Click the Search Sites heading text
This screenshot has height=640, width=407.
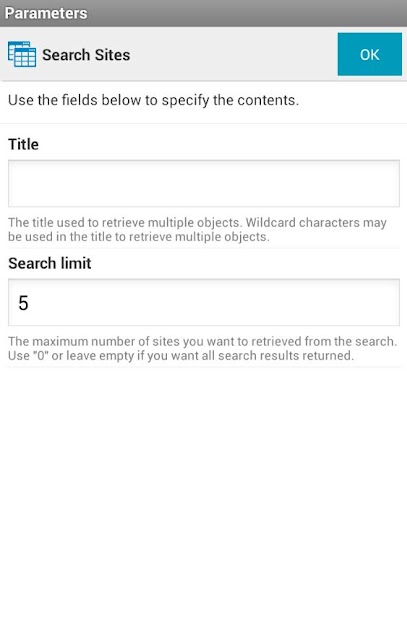point(86,55)
